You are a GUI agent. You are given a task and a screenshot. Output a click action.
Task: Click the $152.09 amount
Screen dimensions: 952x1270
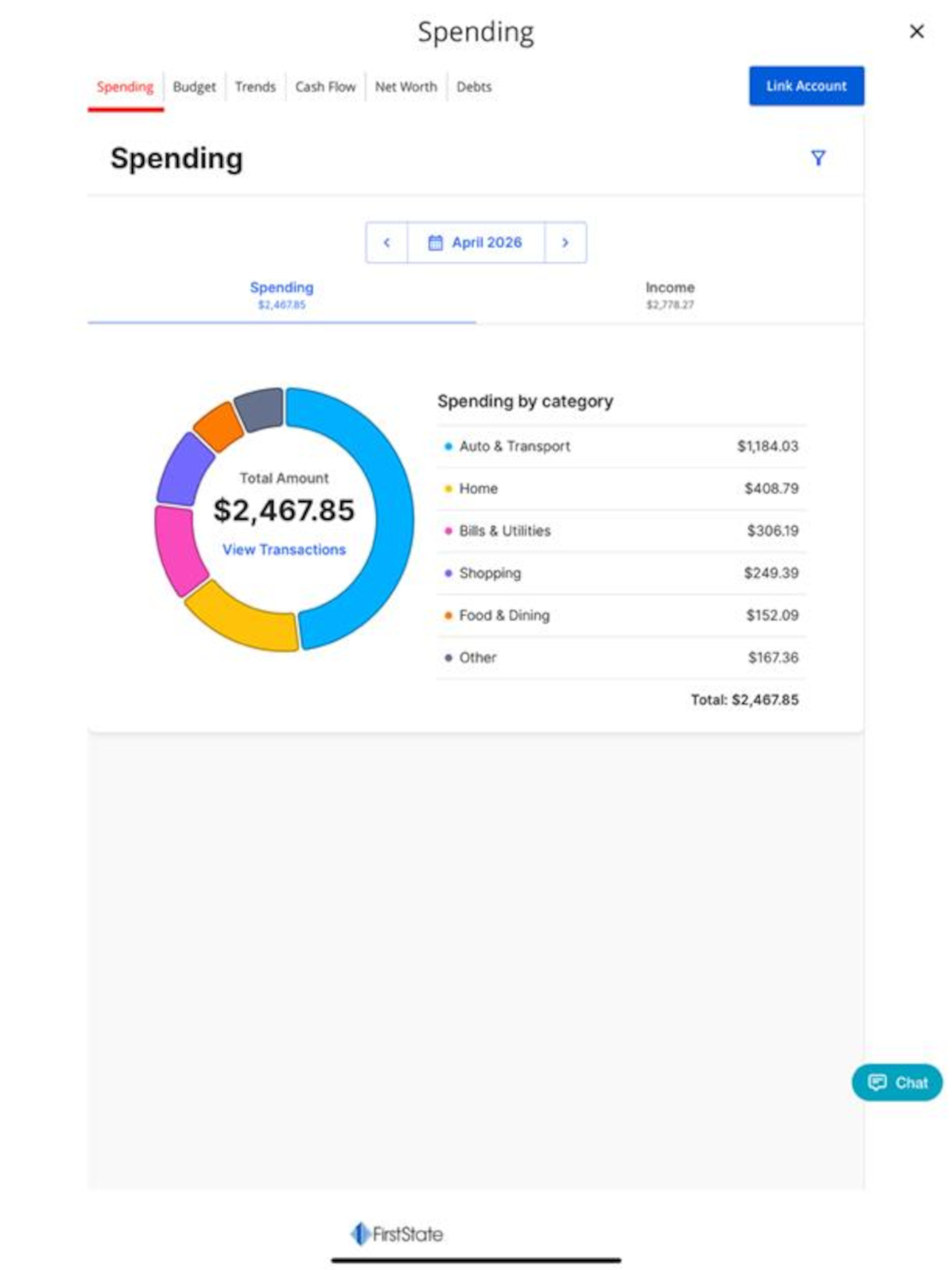[x=772, y=615]
